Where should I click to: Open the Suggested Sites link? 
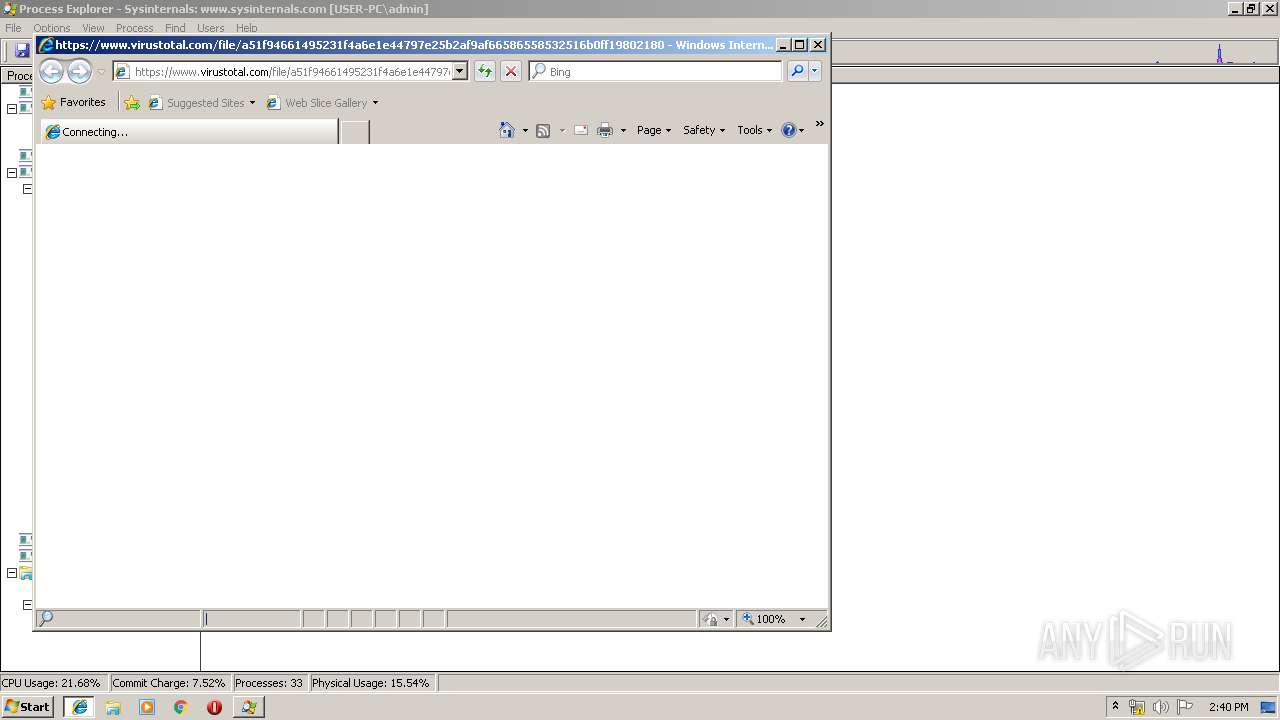197,103
